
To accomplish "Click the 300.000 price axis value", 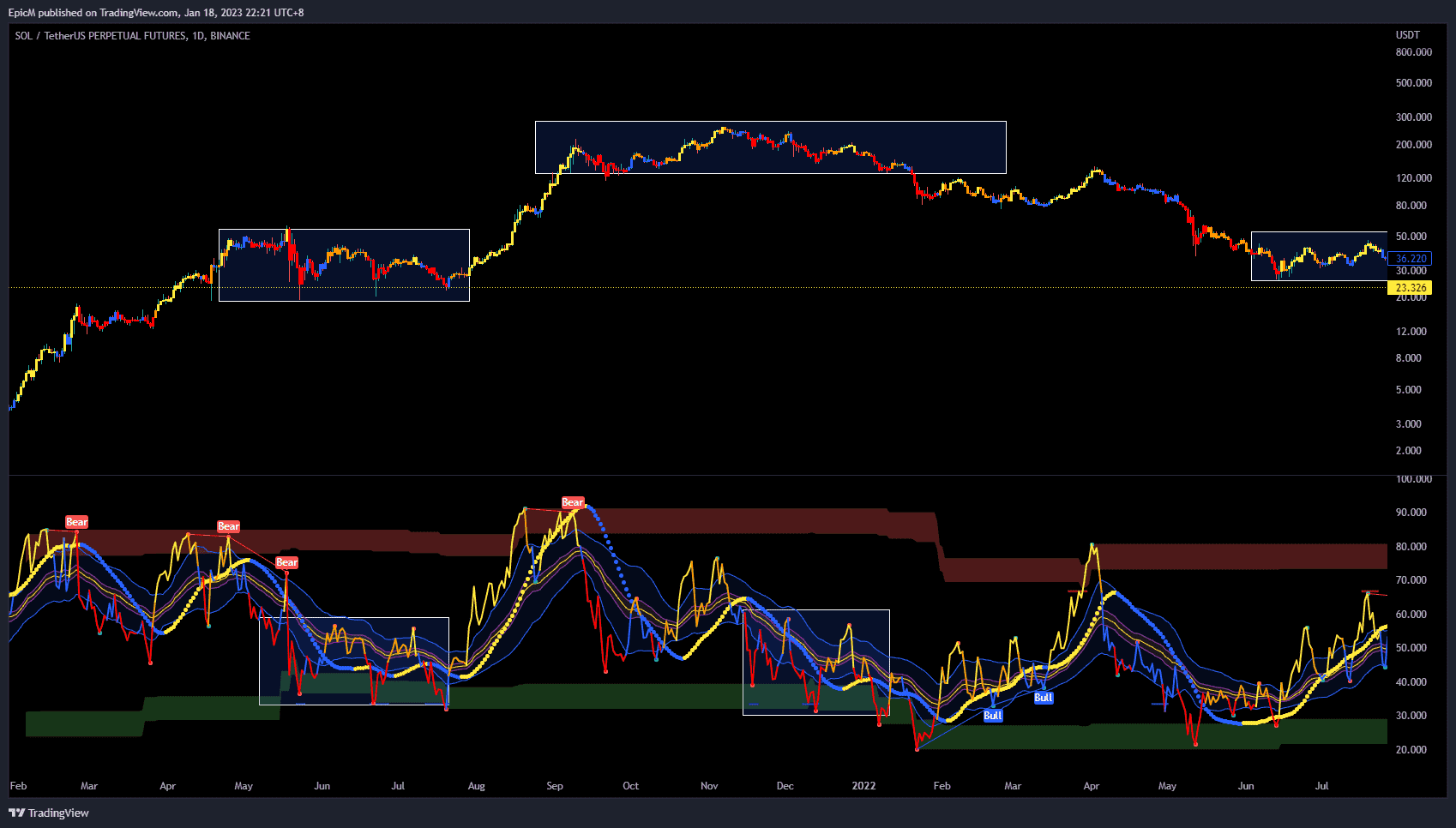I will click(x=1414, y=117).
